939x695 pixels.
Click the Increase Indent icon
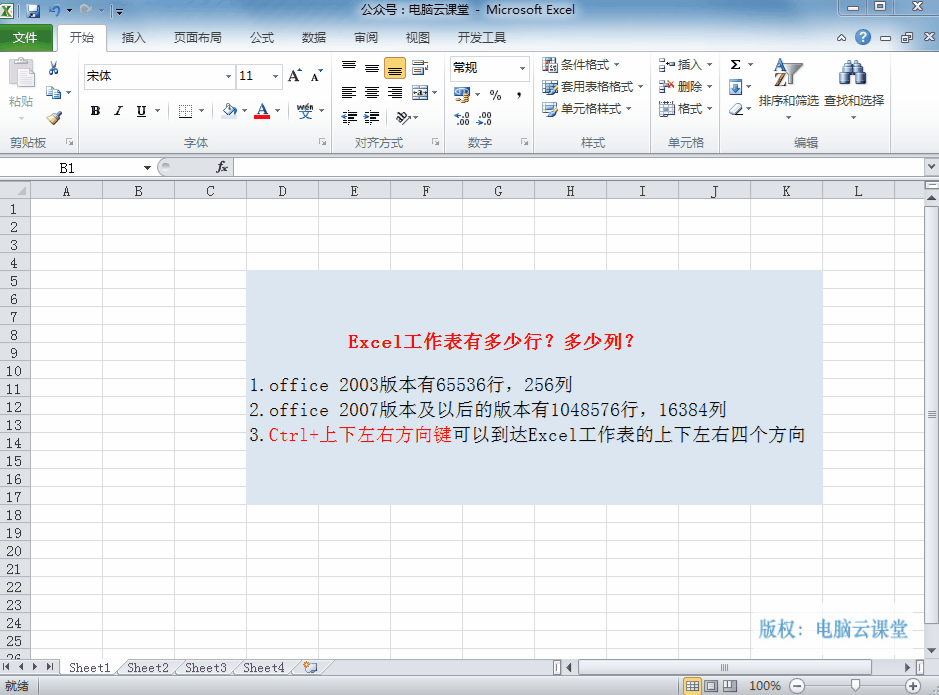coord(372,117)
